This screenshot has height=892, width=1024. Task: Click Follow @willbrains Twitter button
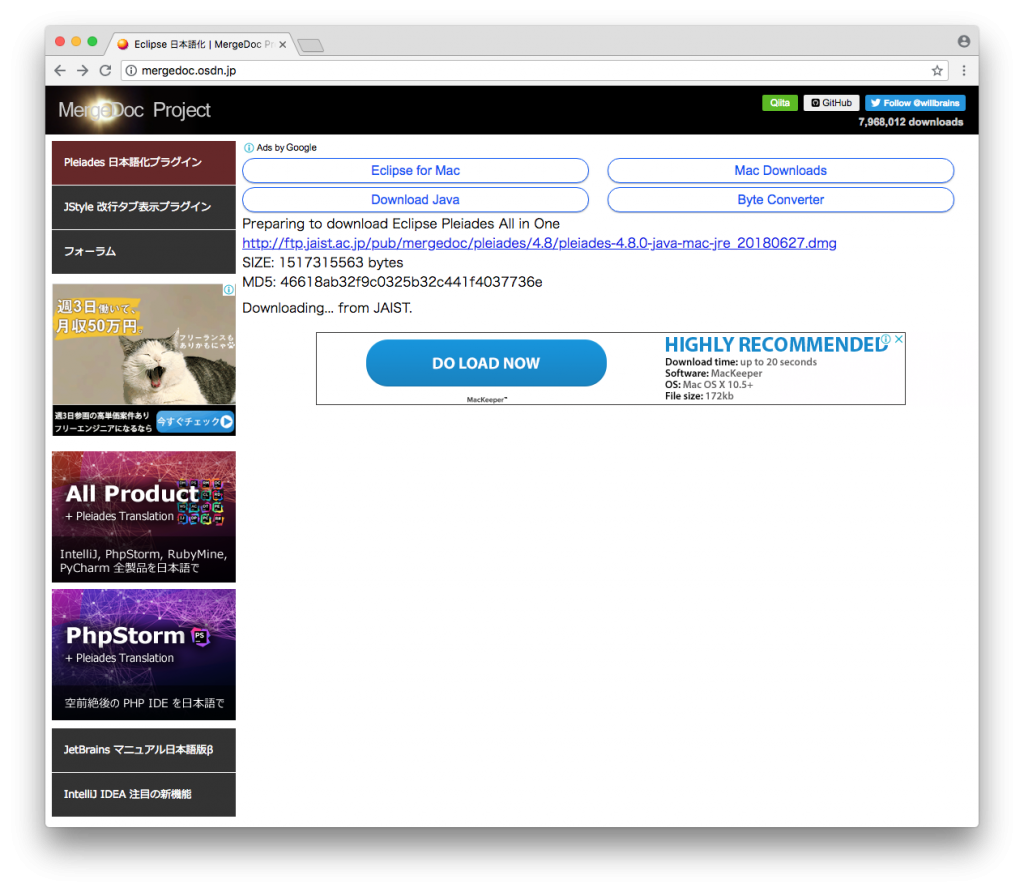coord(915,103)
